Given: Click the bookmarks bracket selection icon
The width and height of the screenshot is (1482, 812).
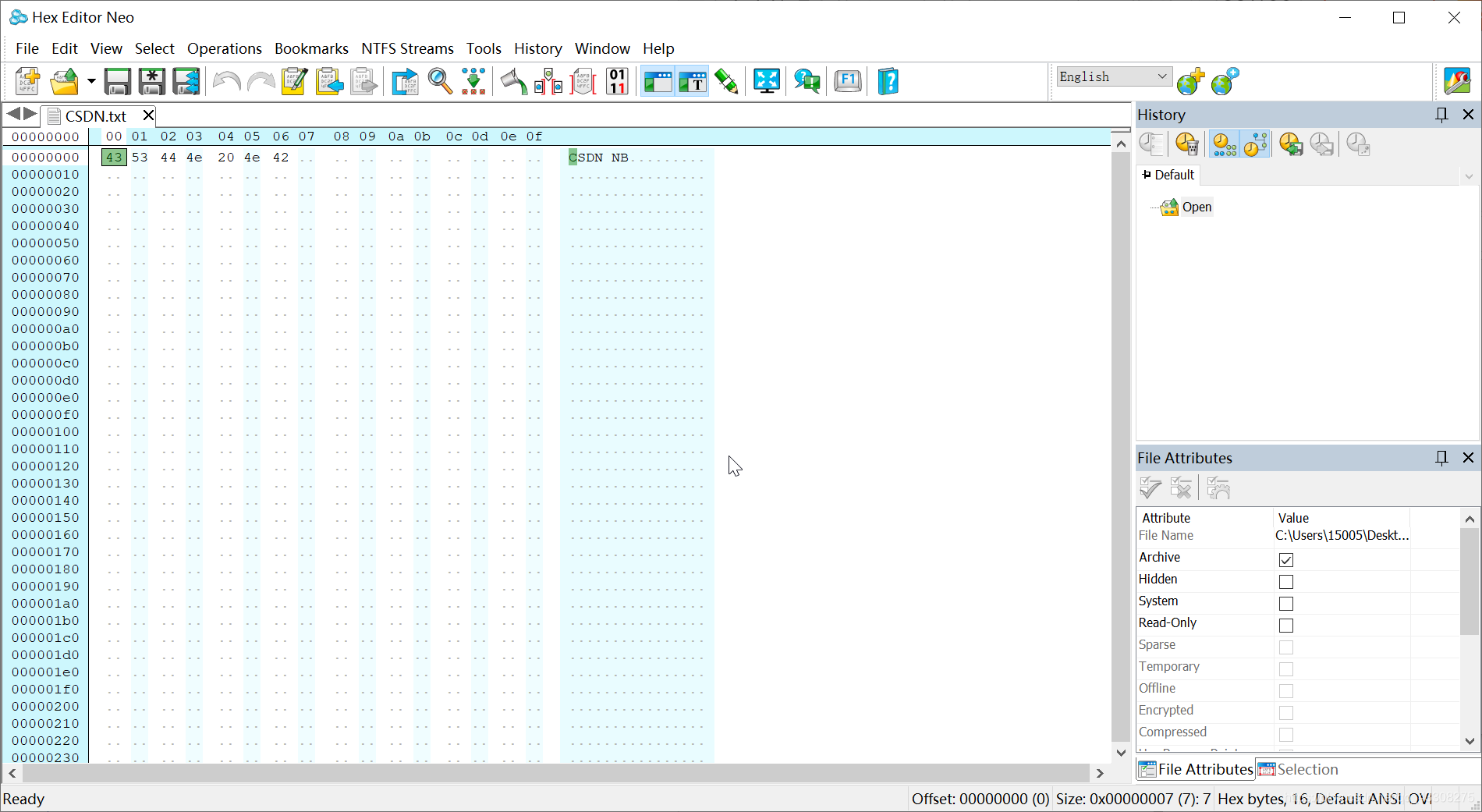Looking at the screenshot, I should coord(548,81).
